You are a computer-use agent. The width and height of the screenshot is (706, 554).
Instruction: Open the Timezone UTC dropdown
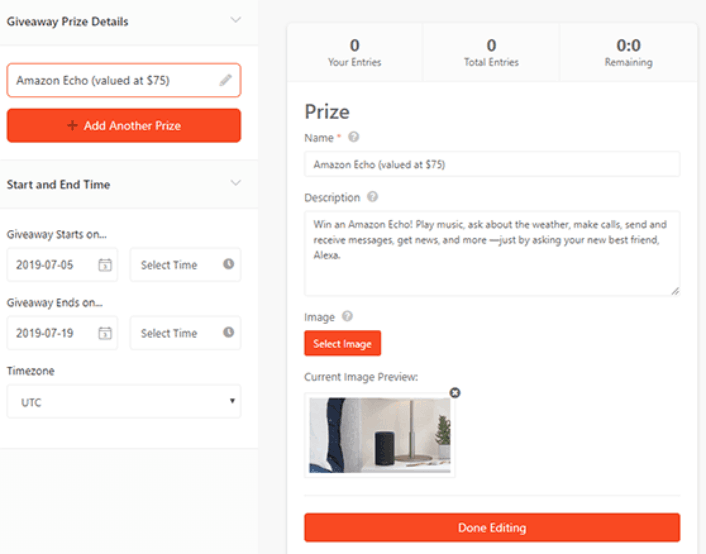click(124, 402)
